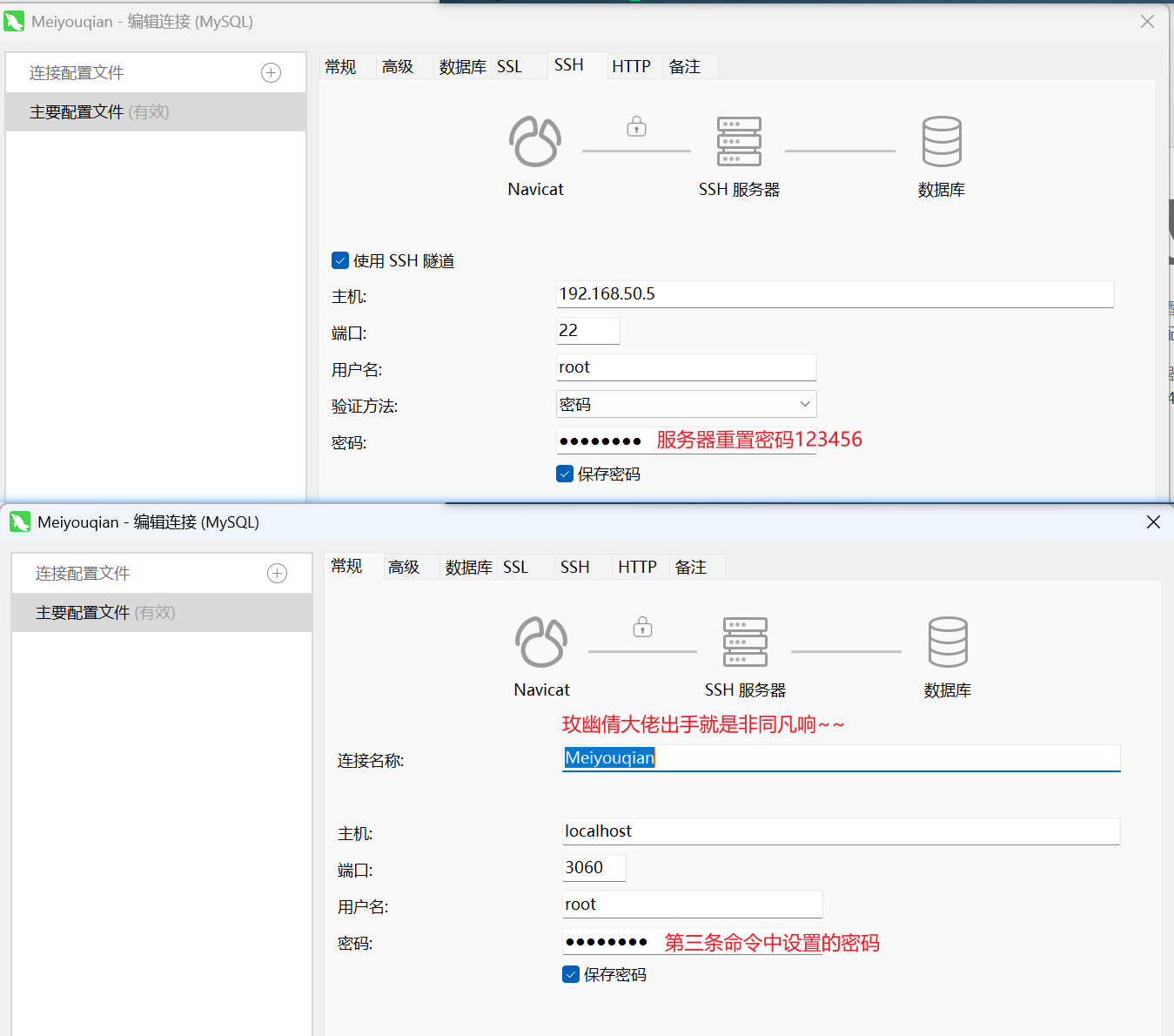Image resolution: width=1174 pixels, height=1036 pixels.
Task: Disable the 使用 SSH 隧道 checkbox
Action: pos(340,260)
